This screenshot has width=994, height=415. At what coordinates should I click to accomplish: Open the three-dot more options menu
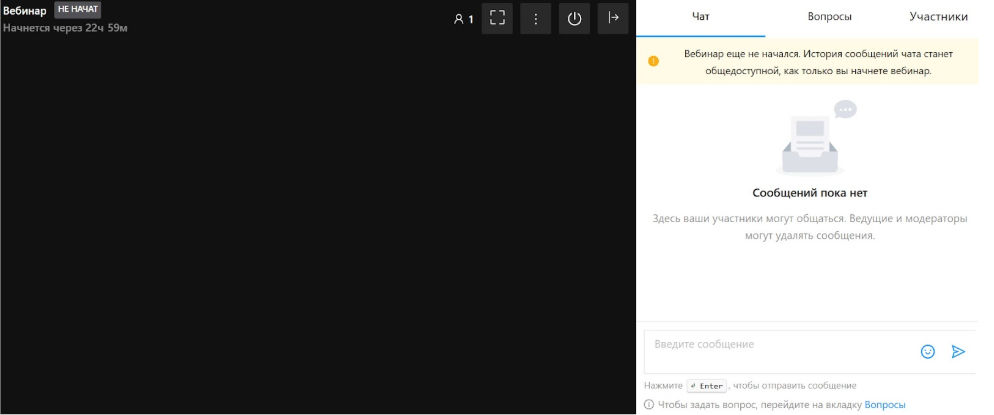(536, 19)
